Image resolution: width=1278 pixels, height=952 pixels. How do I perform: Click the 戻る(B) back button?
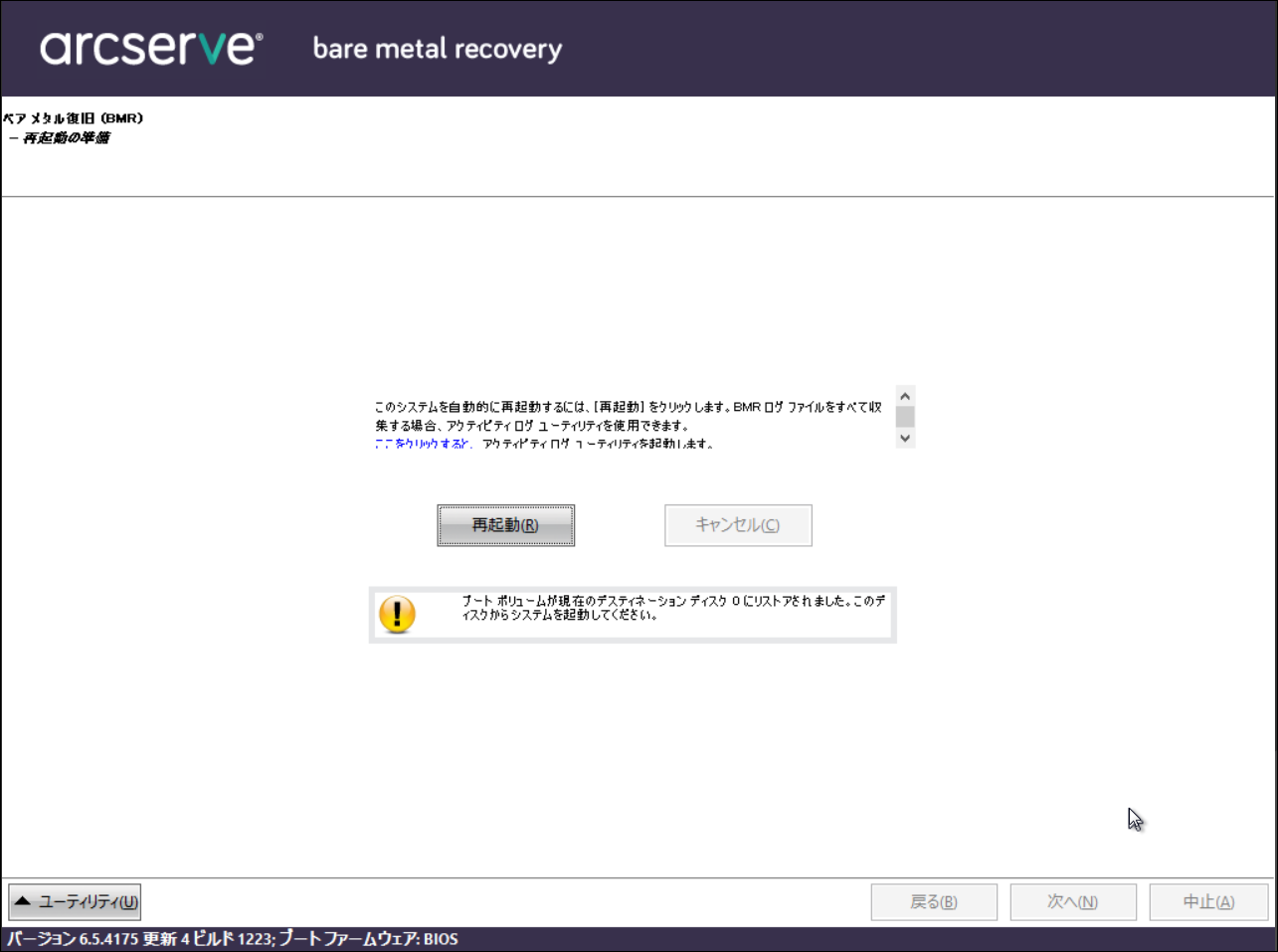934,902
